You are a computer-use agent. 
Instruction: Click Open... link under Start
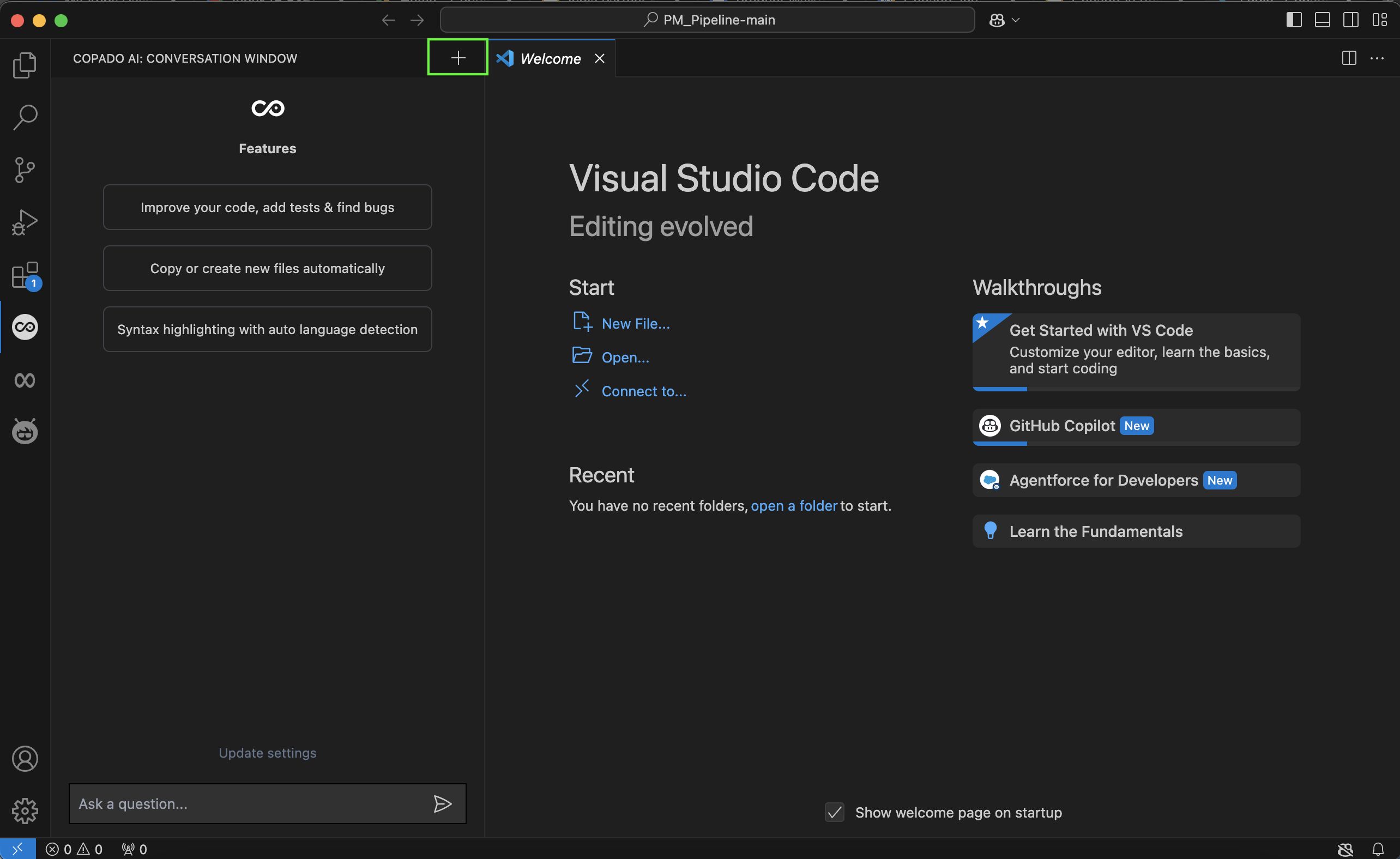[625, 358]
